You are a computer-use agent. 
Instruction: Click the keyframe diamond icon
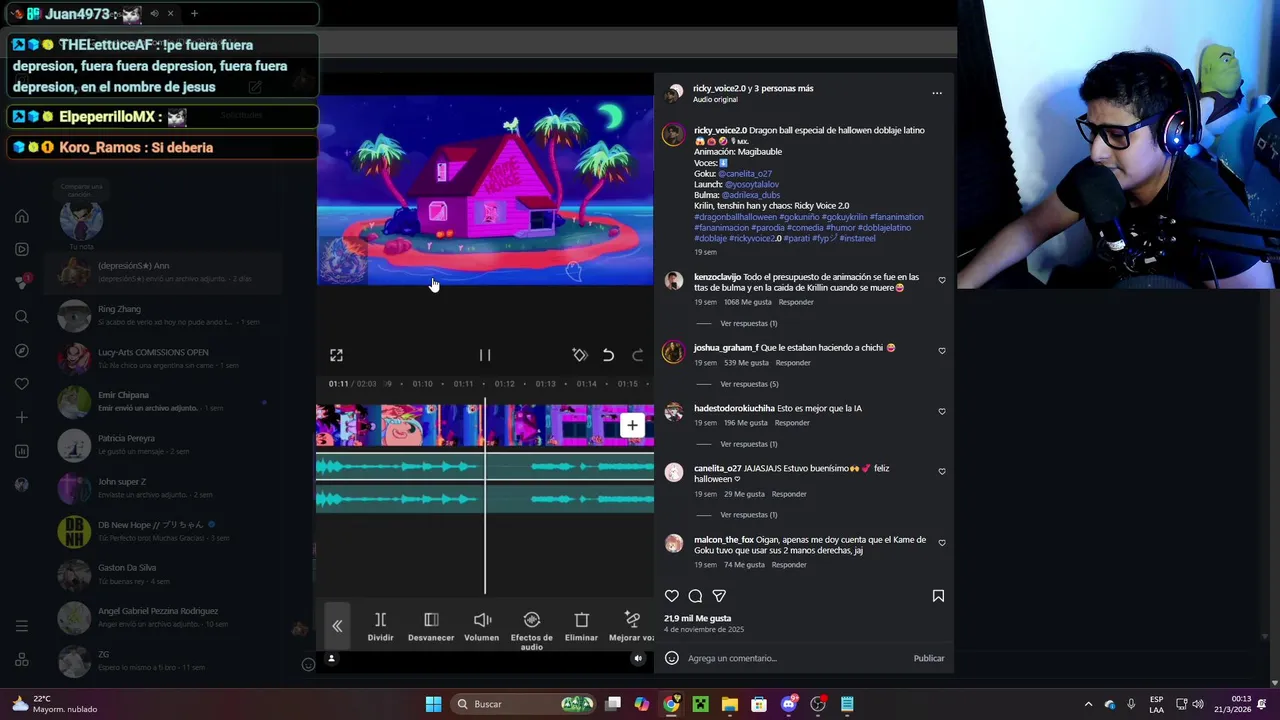point(579,355)
